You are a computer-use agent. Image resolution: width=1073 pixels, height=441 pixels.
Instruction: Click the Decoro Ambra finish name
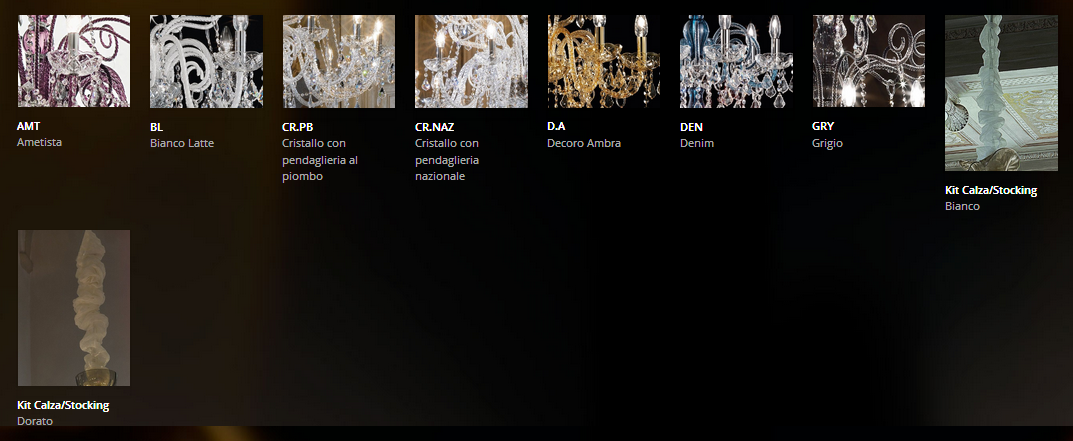tap(584, 143)
